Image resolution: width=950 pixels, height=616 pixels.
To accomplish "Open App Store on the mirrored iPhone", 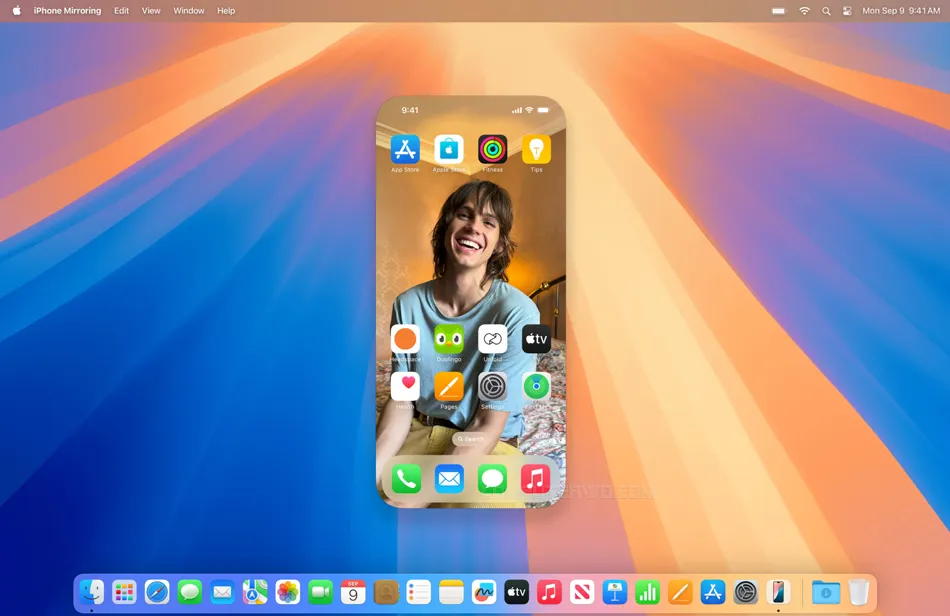I will point(405,149).
